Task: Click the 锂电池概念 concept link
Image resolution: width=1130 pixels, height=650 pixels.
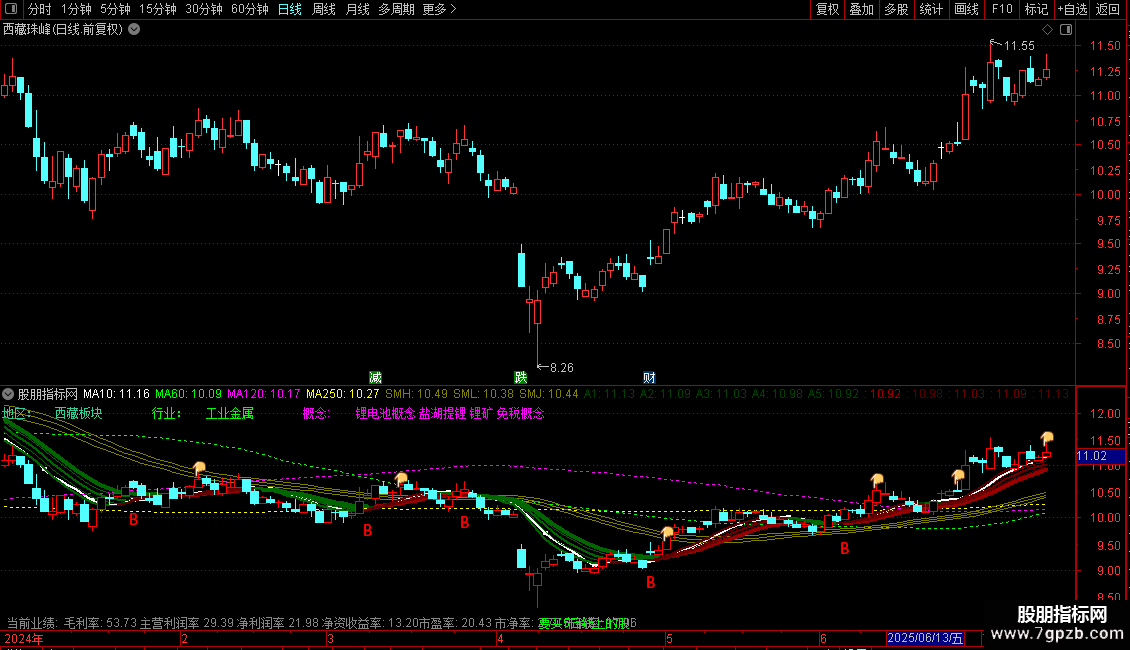Action: (386, 414)
